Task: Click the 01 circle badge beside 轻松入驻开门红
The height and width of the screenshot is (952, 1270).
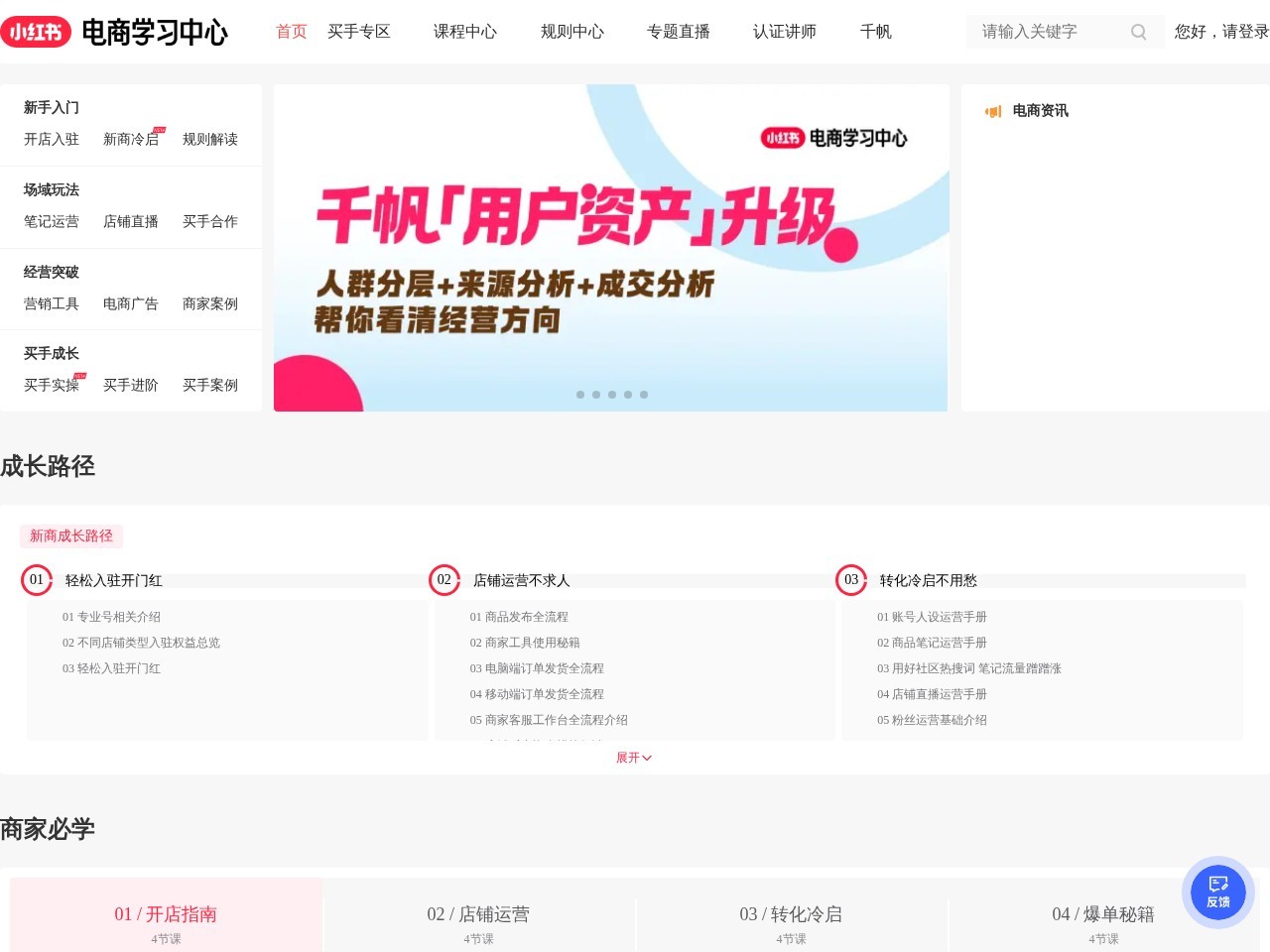Action: (x=37, y=580)
